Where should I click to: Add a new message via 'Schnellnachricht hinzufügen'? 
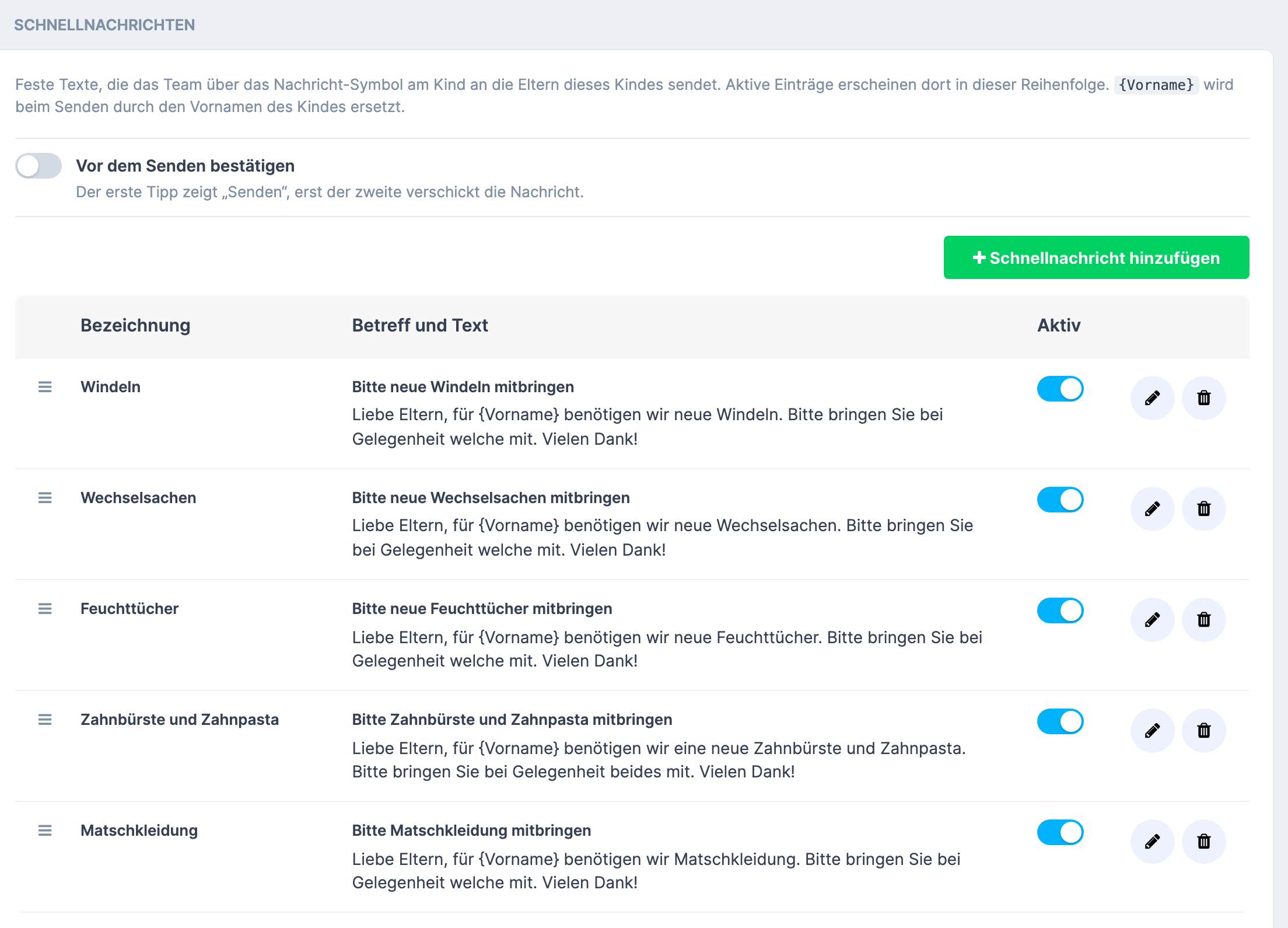[1096, 257]
